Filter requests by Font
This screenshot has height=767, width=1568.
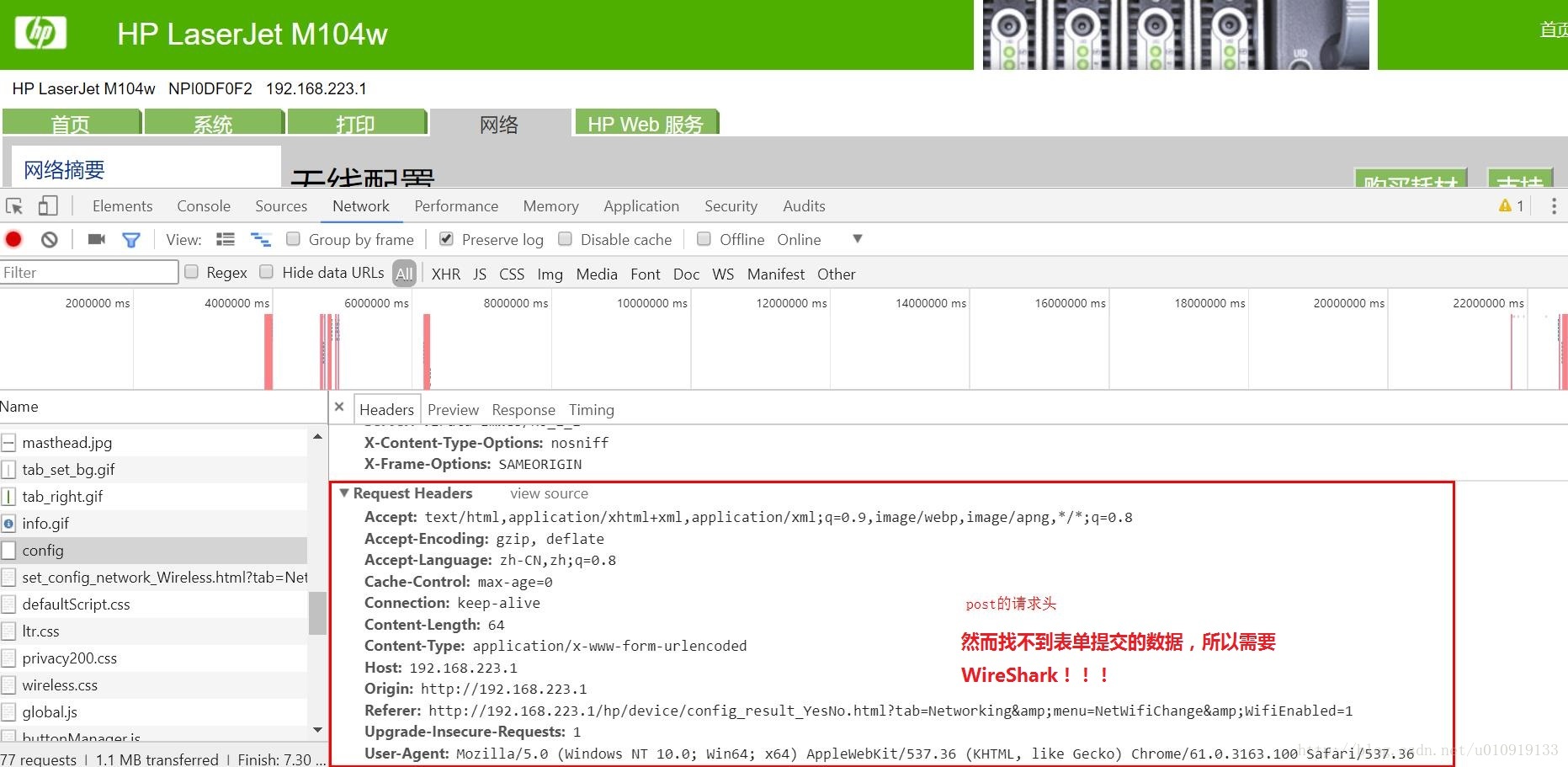[646, 274]
